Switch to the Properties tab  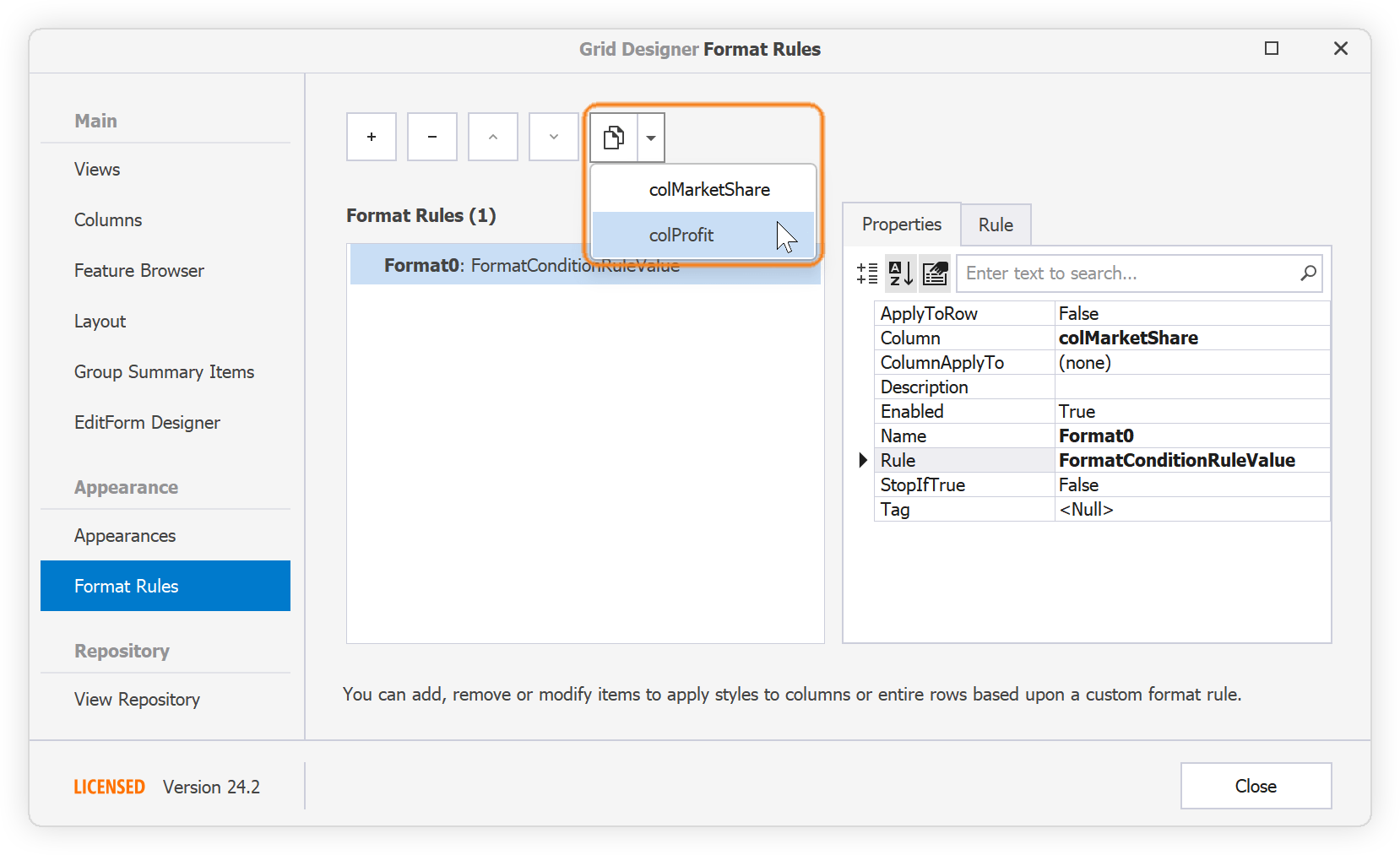click(x=900, y=225)
